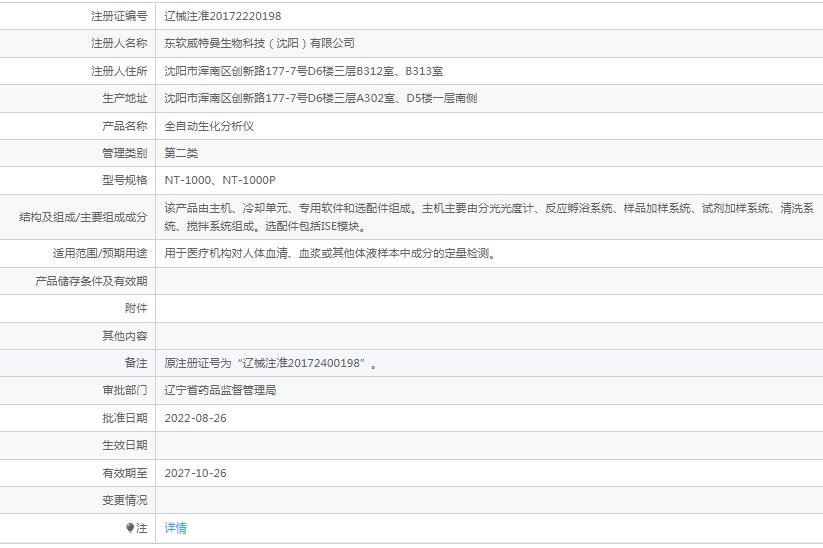Viewport: 823px width, 548px height.
Task: Click the 变更情况 label
Action: pyautogui.click(x=125, y=501)
